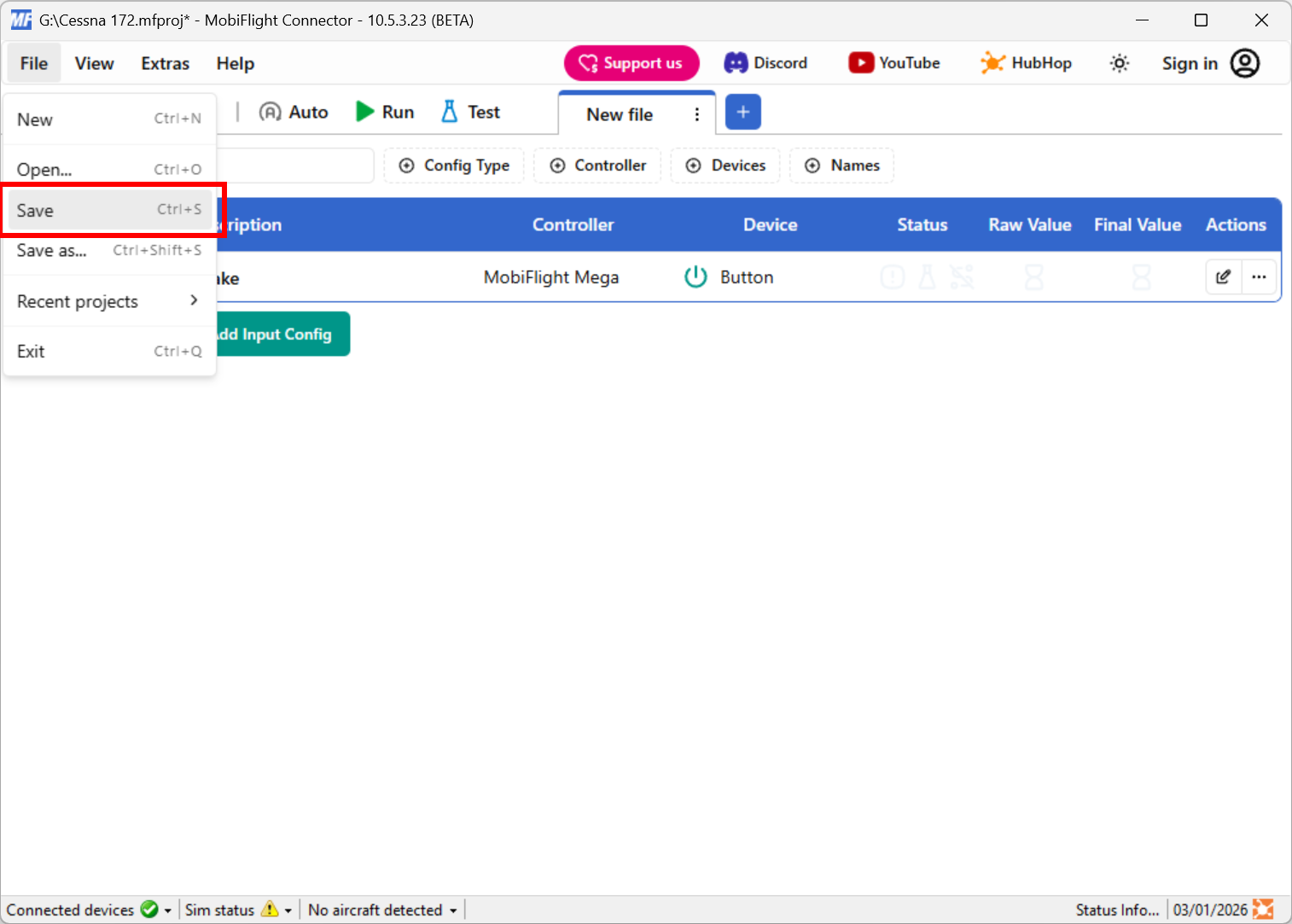Open the Extras menu
This screenshot has height=924, width=1292.
click(x=164, y=63)
